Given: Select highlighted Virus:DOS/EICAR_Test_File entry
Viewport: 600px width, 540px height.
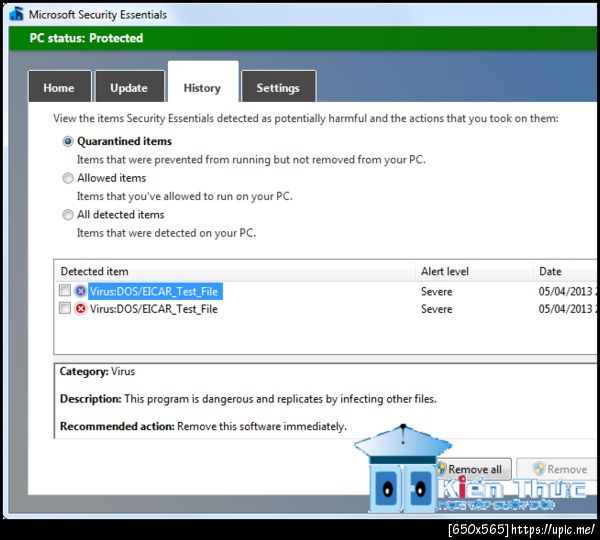Looking at the screenshot, I should pos(155,291).
